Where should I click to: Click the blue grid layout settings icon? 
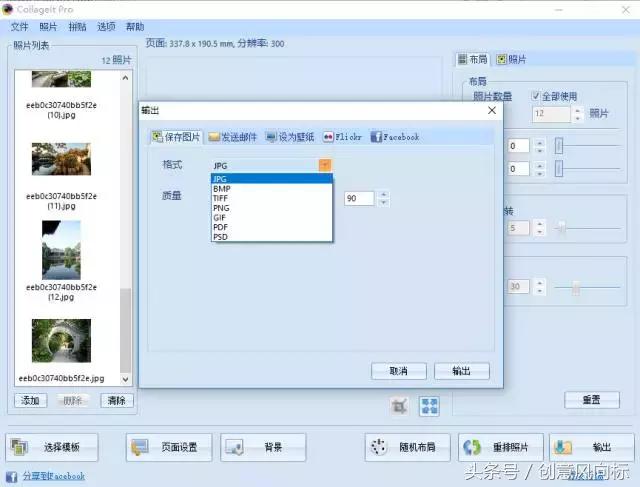pyautogui.click(x=429, y=406)
